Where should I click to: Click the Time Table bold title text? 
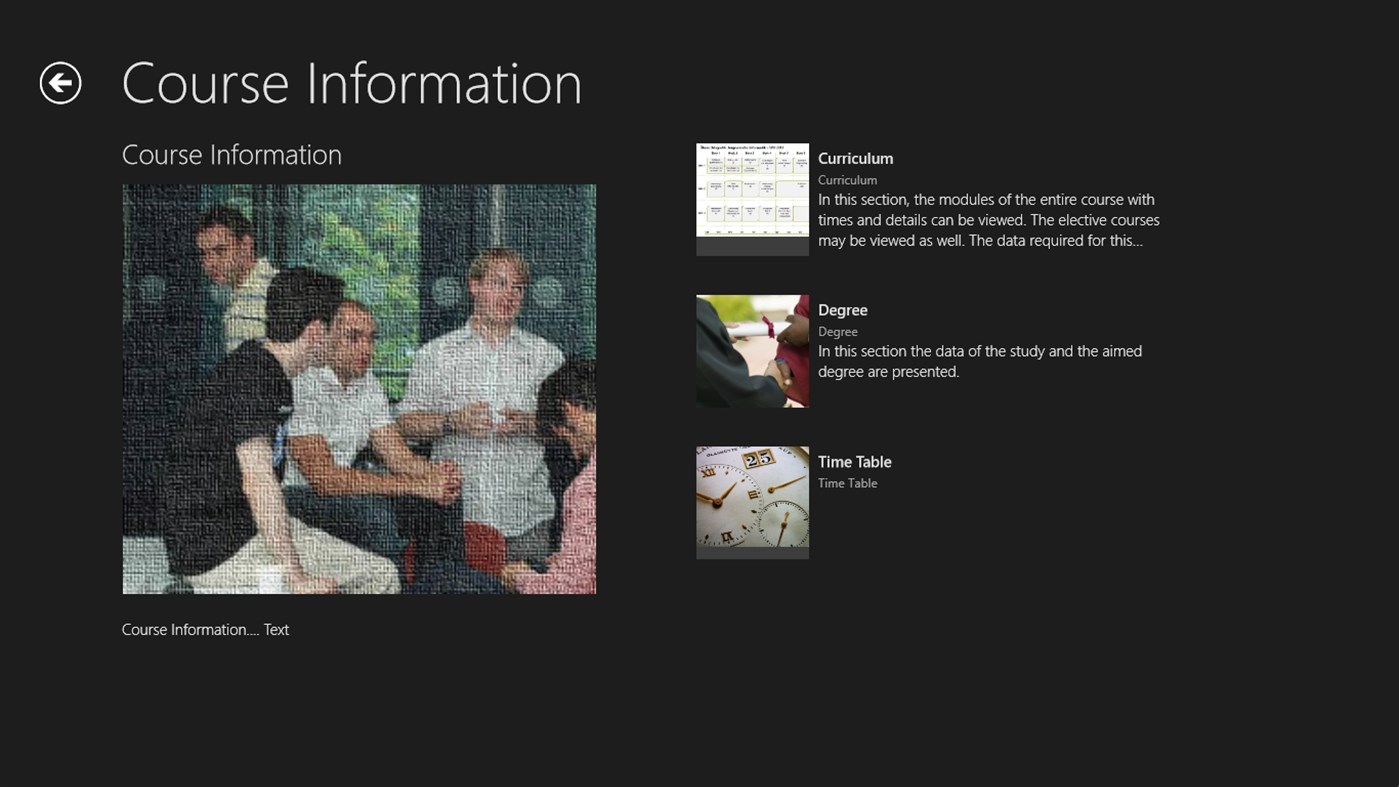[854, 462]
